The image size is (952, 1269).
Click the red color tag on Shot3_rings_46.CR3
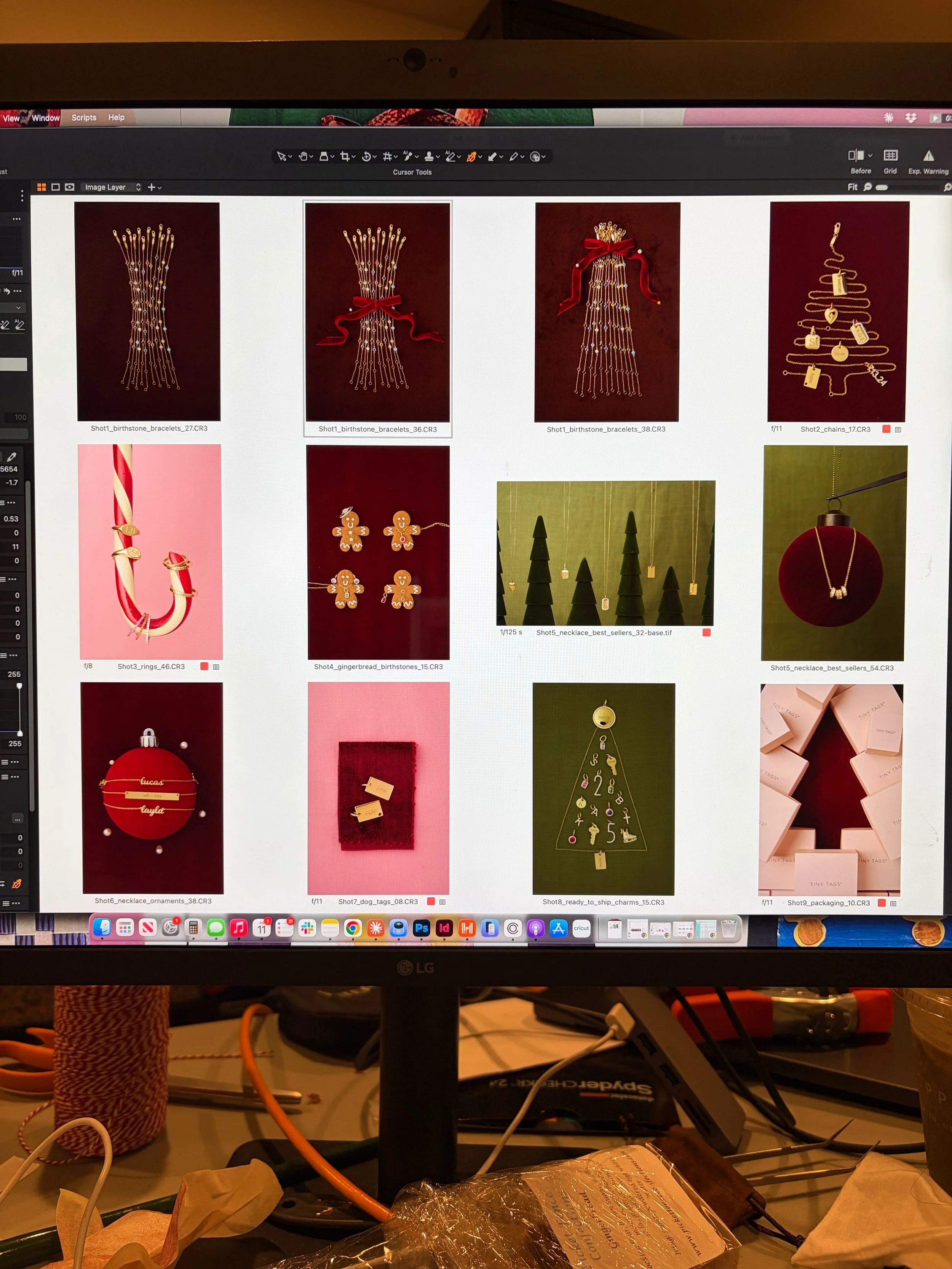click(204, 666)
